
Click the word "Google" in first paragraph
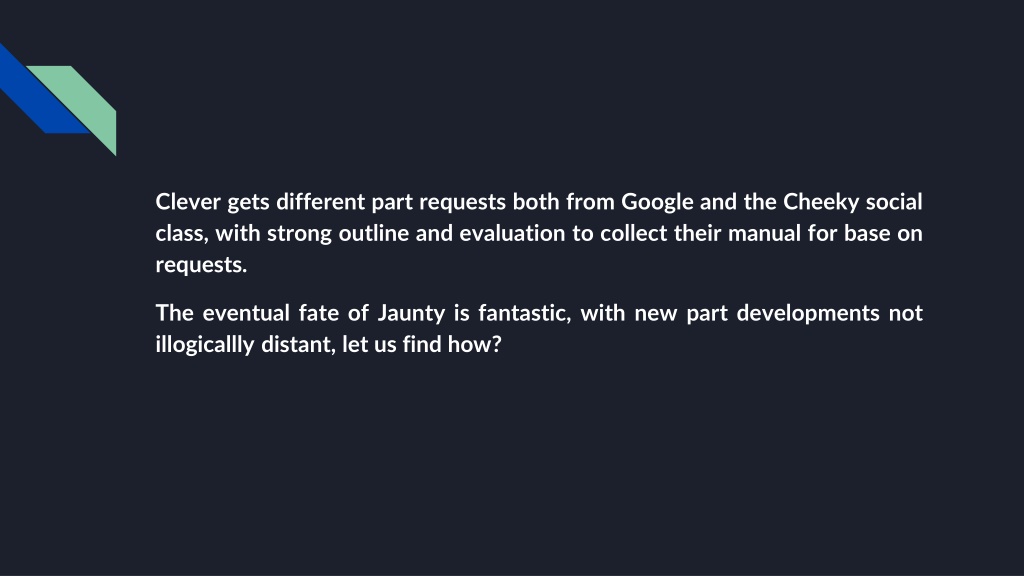pyautogui.click(x=657, y=202)
